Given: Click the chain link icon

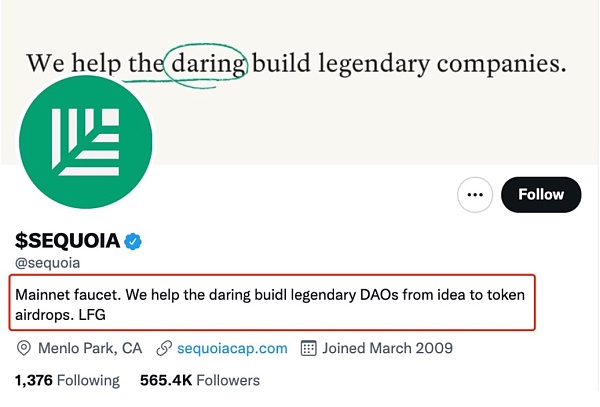Looking at the screenshot, I should pyautogui.click(x=164, y=348).
